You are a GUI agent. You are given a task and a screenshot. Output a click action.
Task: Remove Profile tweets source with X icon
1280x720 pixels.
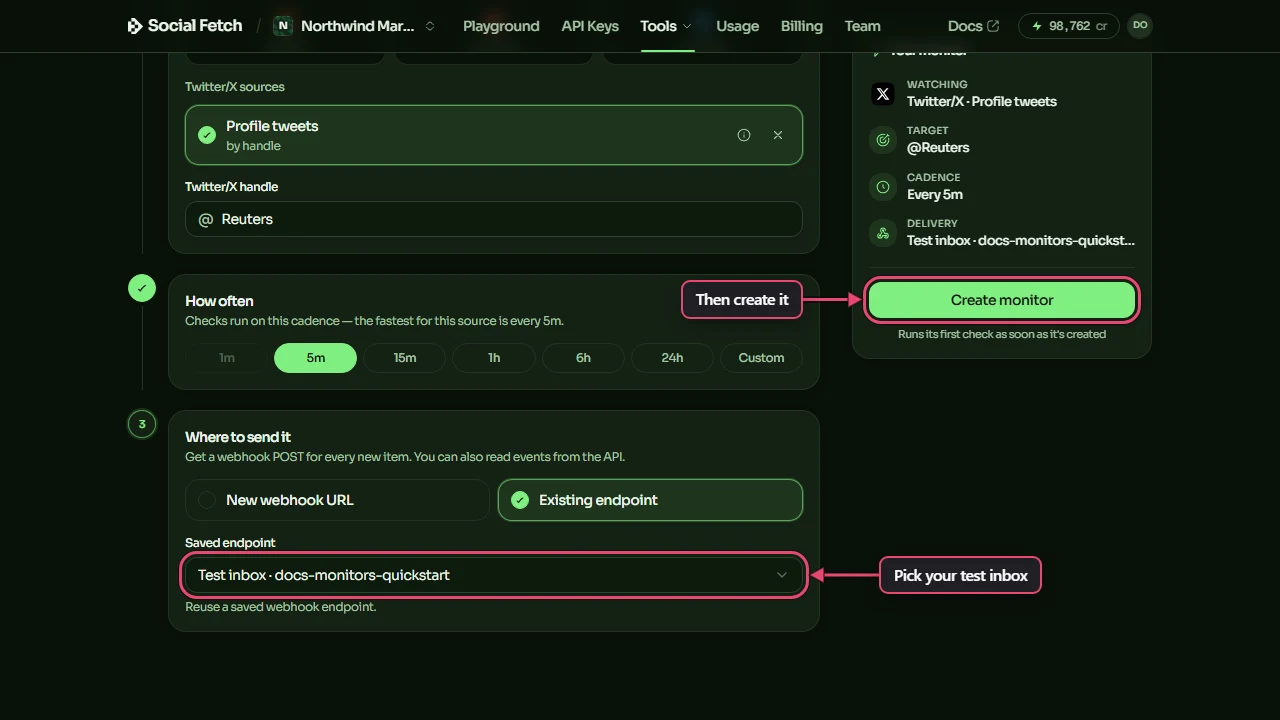tap(778, 135)
